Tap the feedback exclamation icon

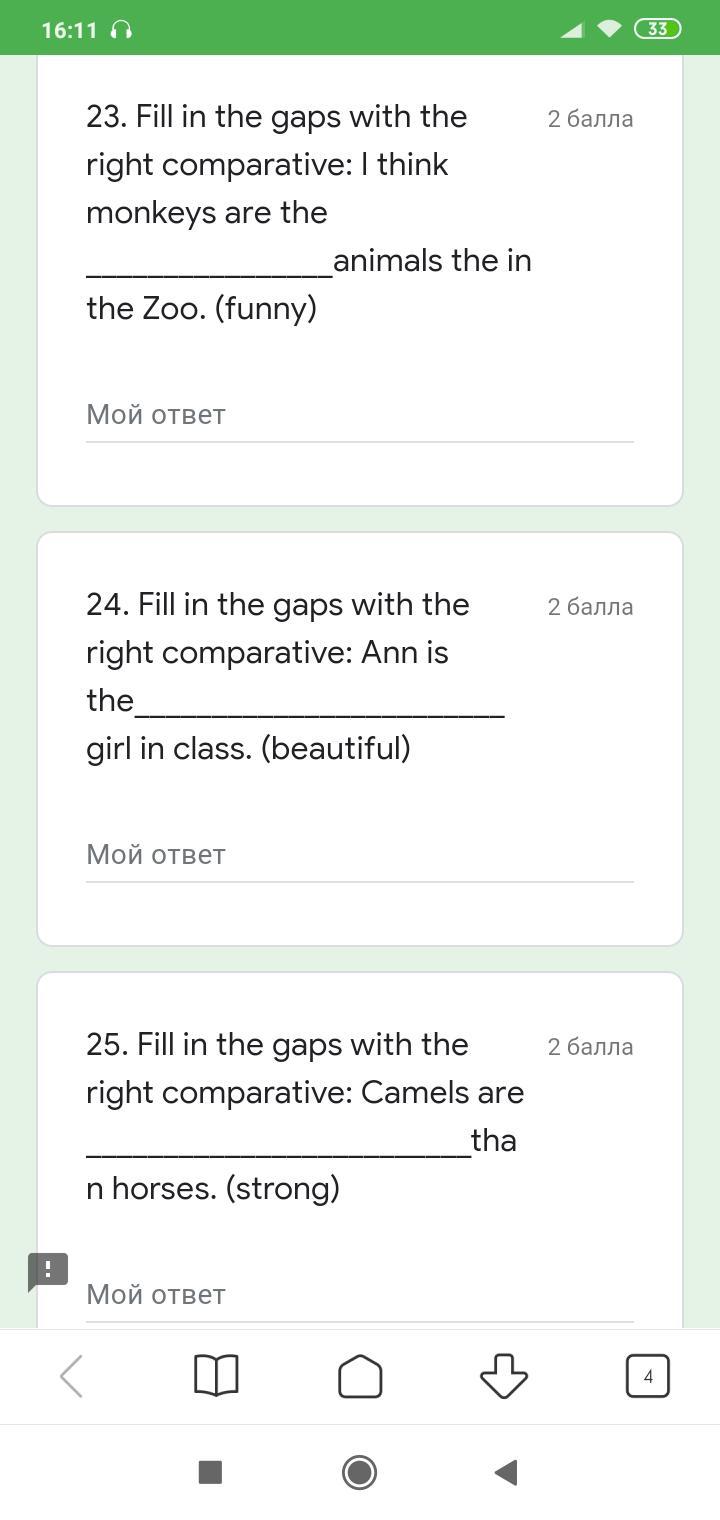pyautogui.click(x=48, y=1271)
